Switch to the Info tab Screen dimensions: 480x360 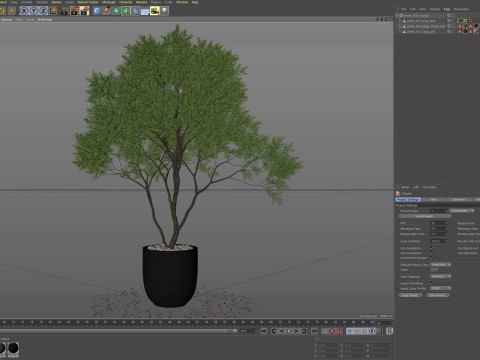434,199
